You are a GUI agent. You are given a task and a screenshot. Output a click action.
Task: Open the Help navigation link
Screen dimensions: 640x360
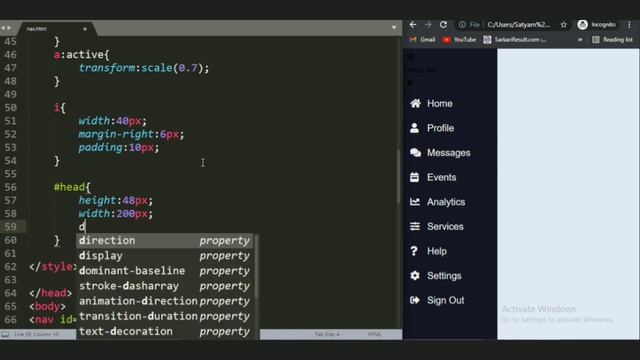437,251
